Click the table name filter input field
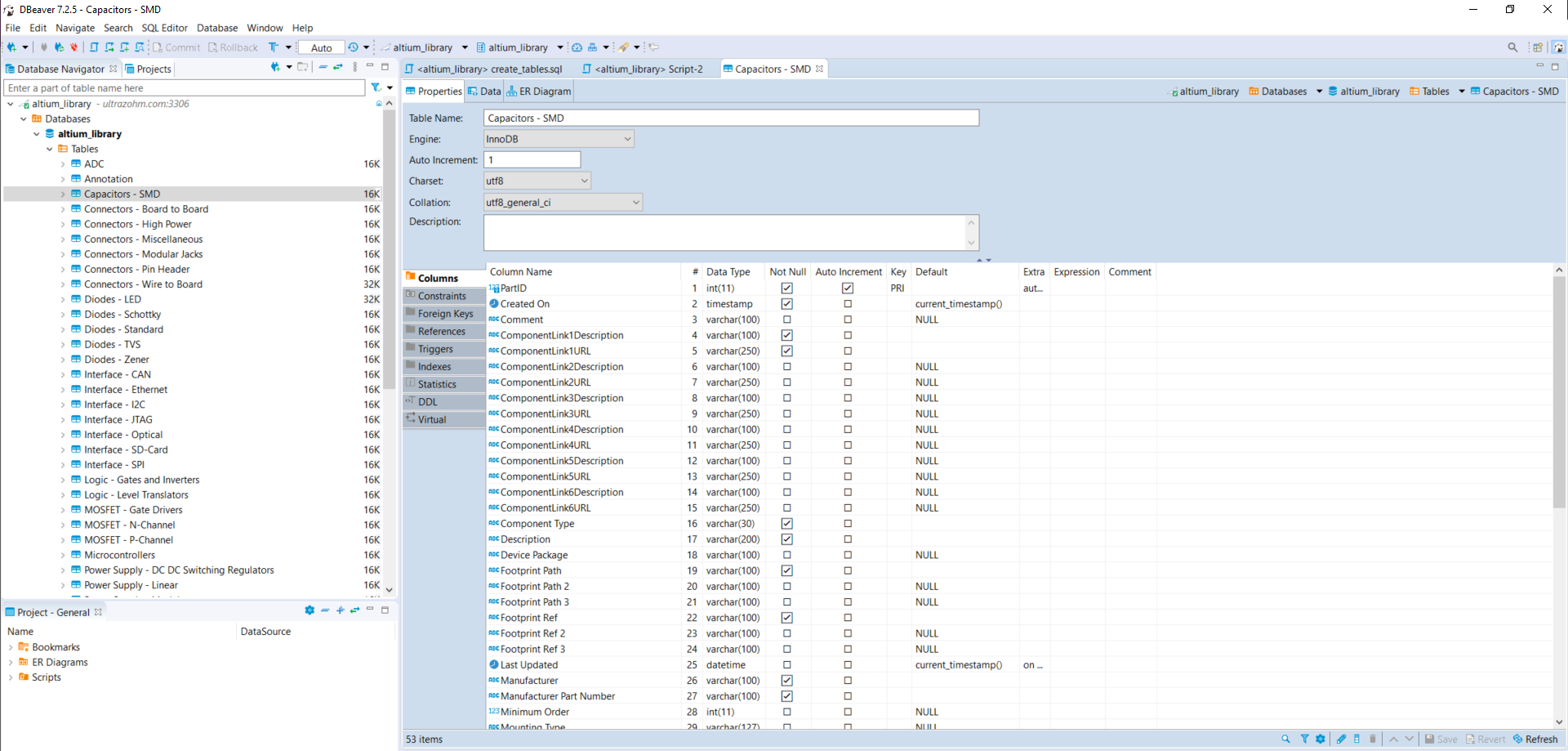This screenshot has width=1568, height=751. [x=184, y=88]
